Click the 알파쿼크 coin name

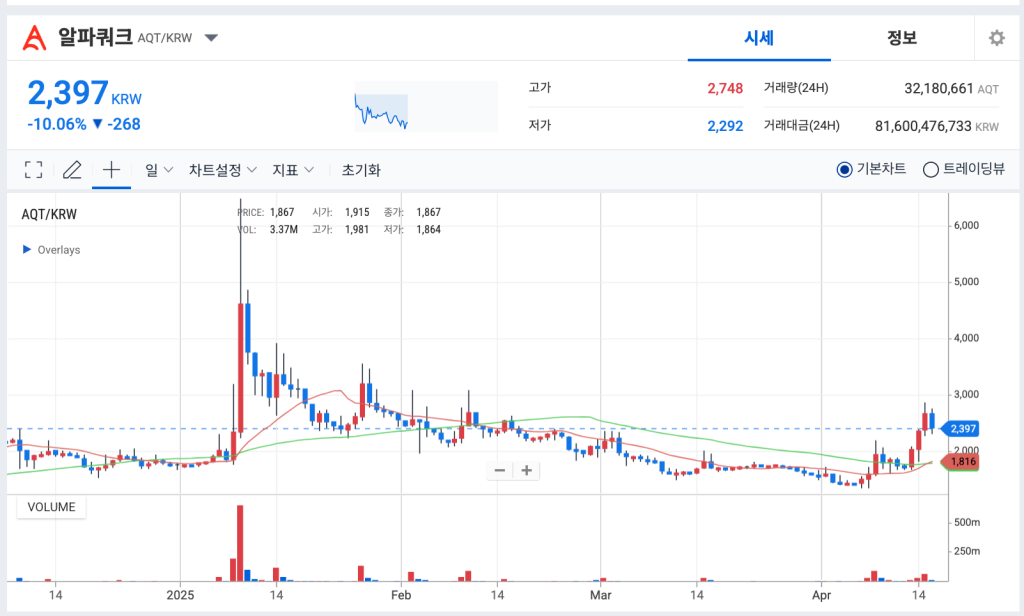tap(95, 37)
